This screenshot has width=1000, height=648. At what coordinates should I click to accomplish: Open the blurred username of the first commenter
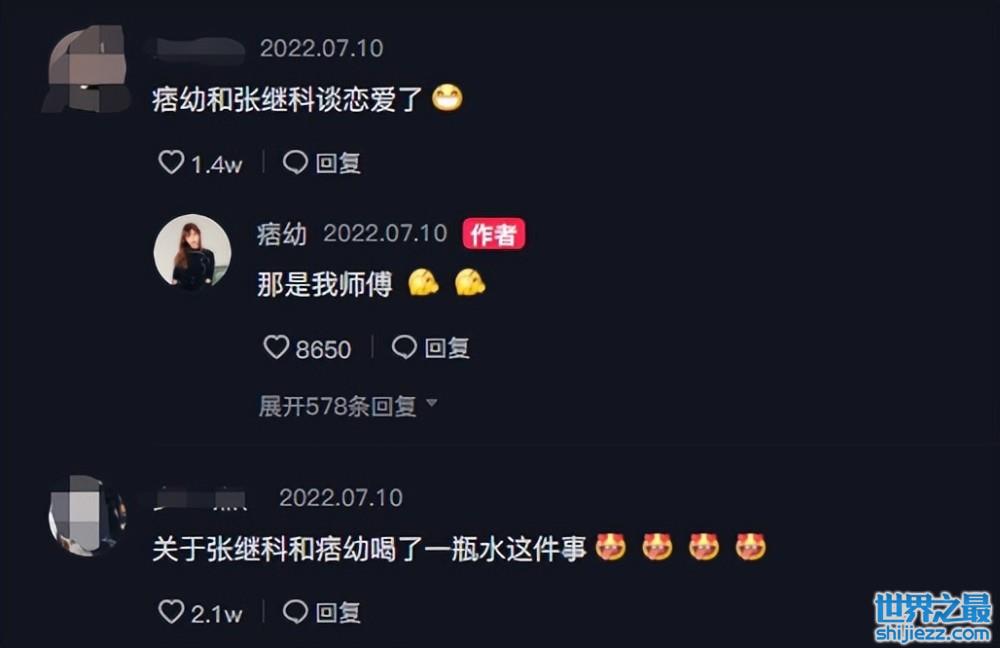pos(198,50)
